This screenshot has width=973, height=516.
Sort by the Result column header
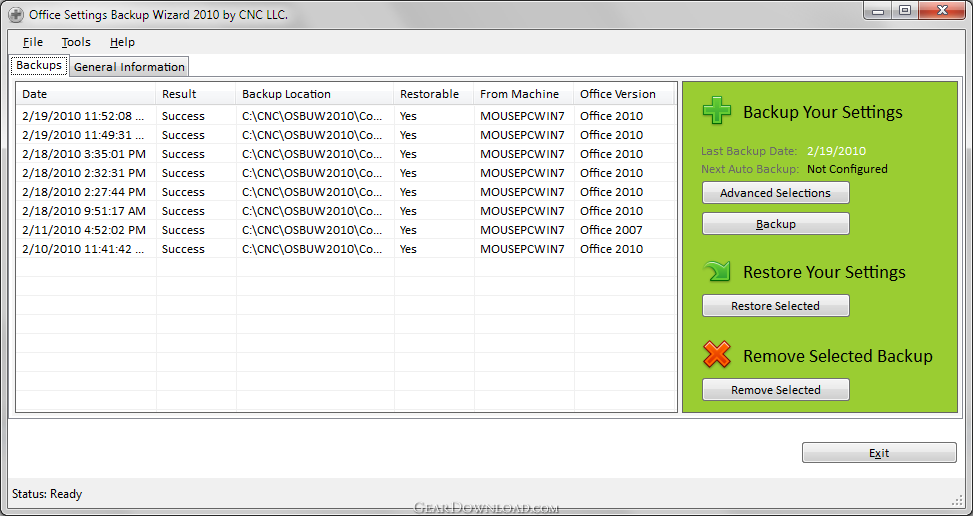[196, 94]
